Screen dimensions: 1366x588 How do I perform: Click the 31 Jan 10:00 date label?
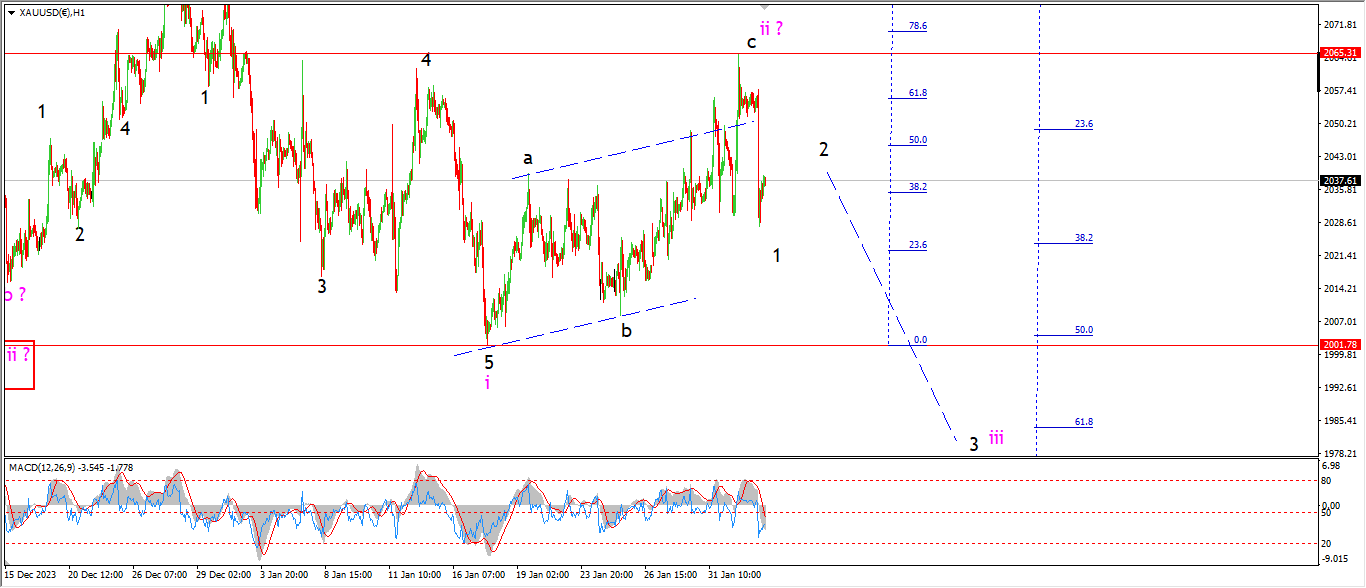(735, 575)
